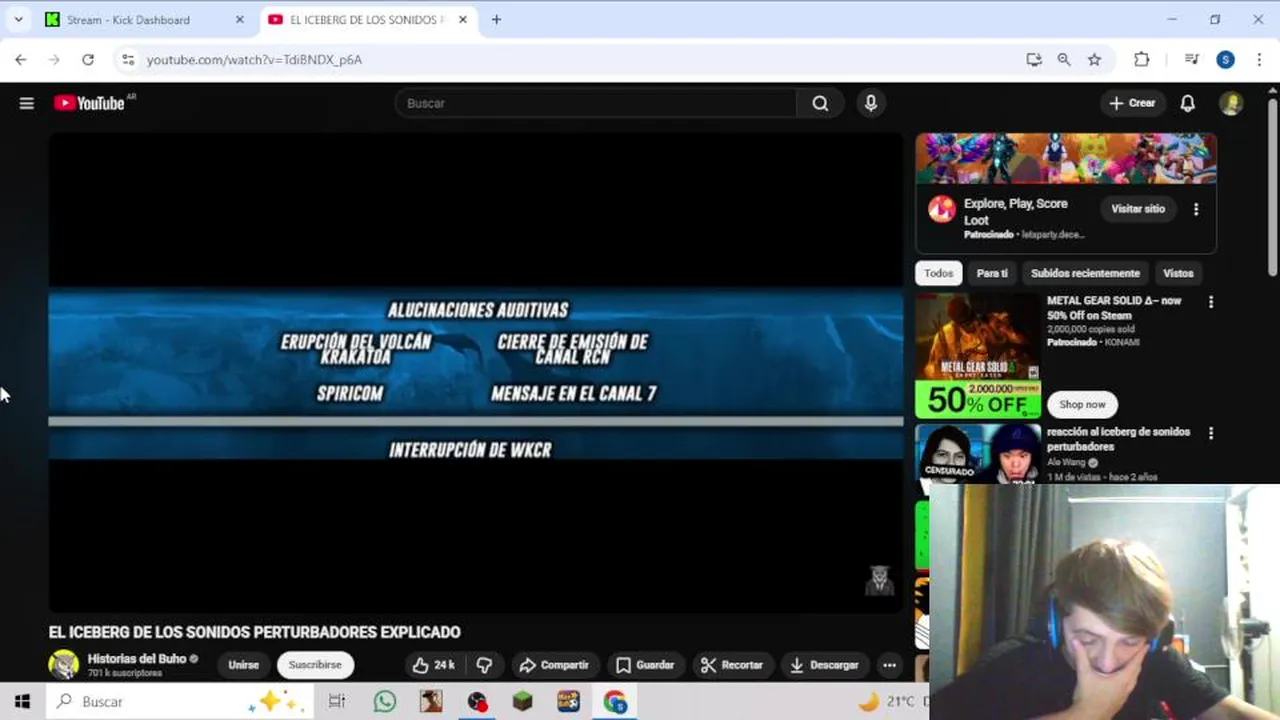1280x720 pixels.
Task: Open Chrome three-dot menu
Action: pyautogui.click(x=1259, y=60)
